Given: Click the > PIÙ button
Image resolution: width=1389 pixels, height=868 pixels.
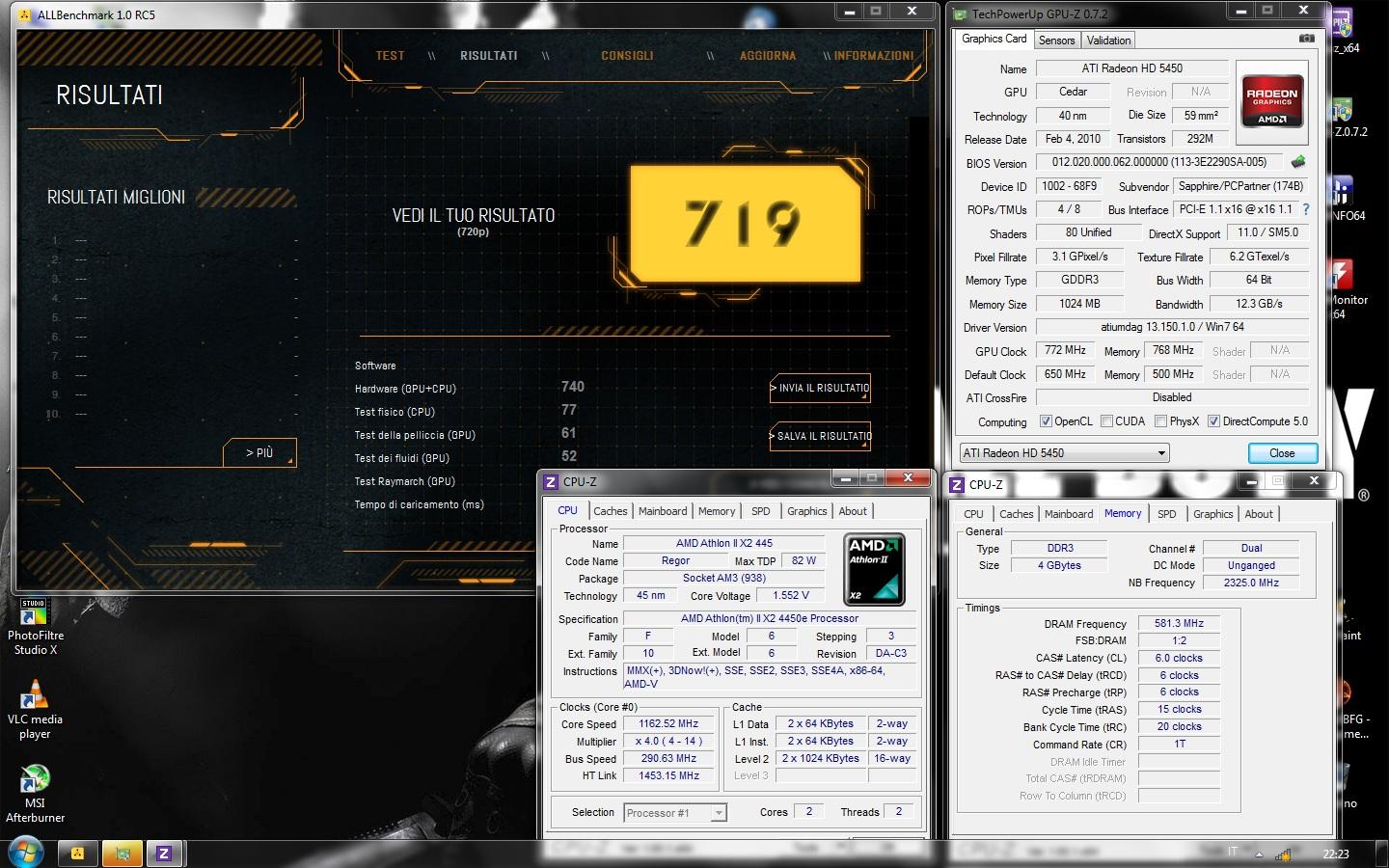Looking at the screenshot, I should [259, 452].
